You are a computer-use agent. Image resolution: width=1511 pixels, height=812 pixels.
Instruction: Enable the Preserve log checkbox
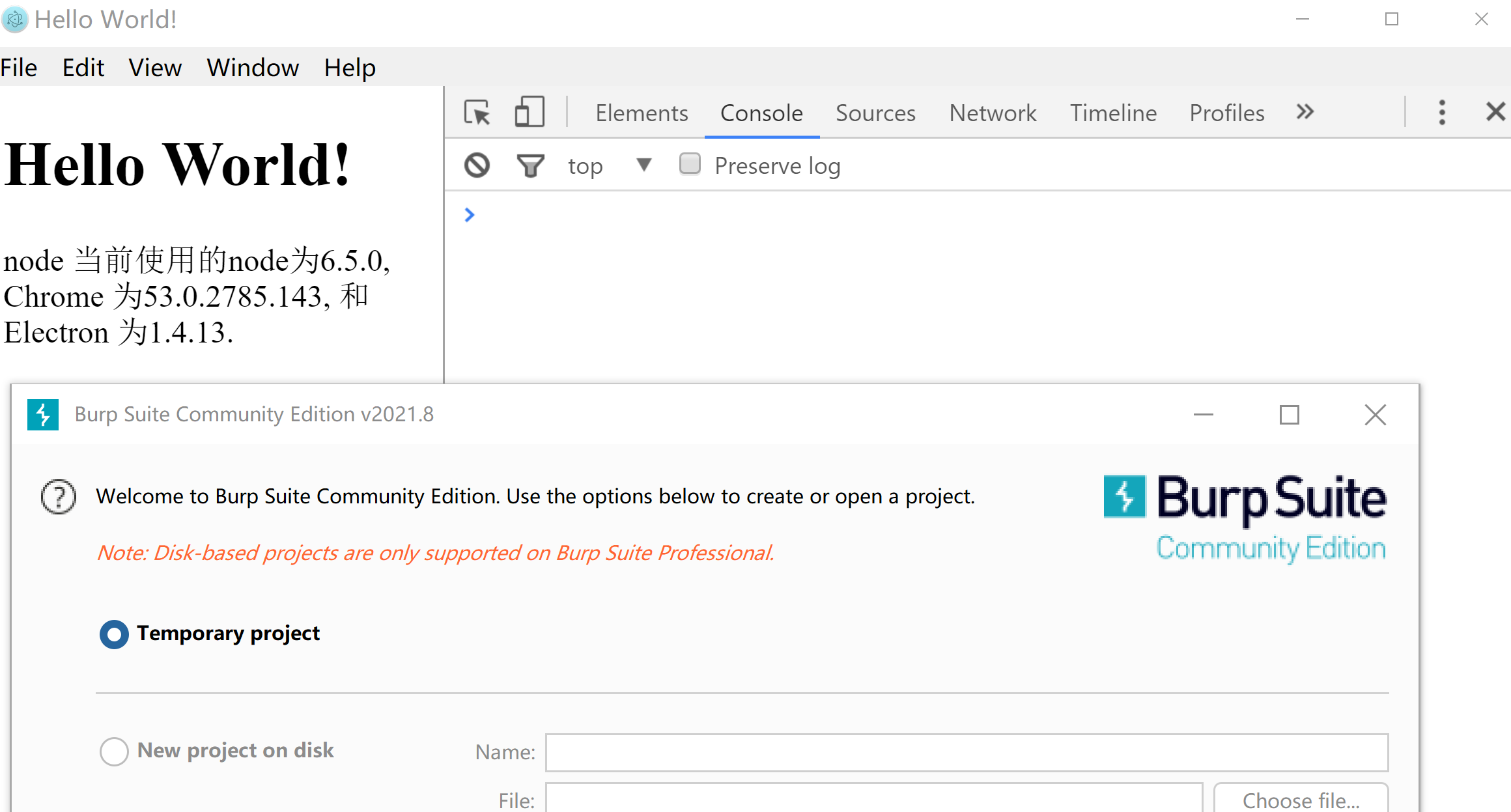(690, 164)
